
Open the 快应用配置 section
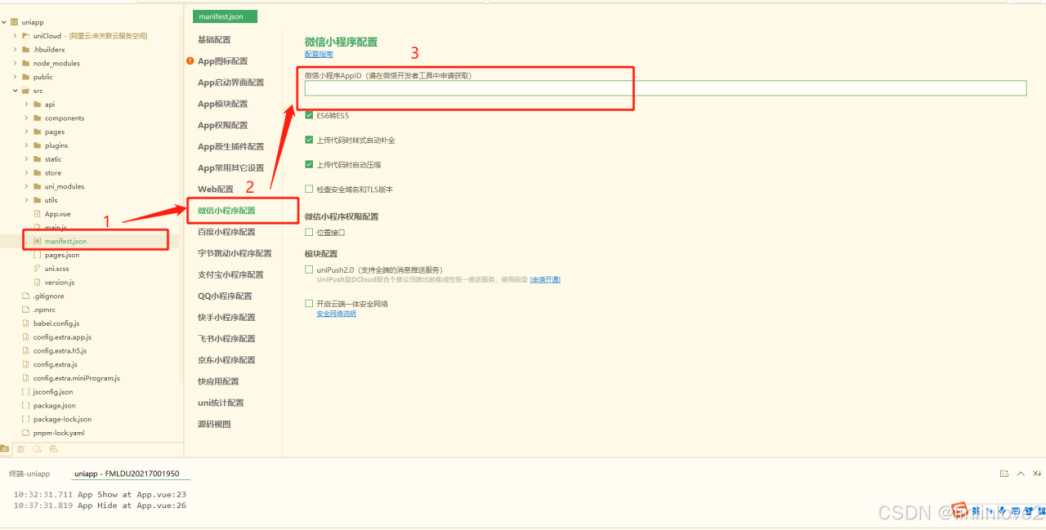(218, 381)
